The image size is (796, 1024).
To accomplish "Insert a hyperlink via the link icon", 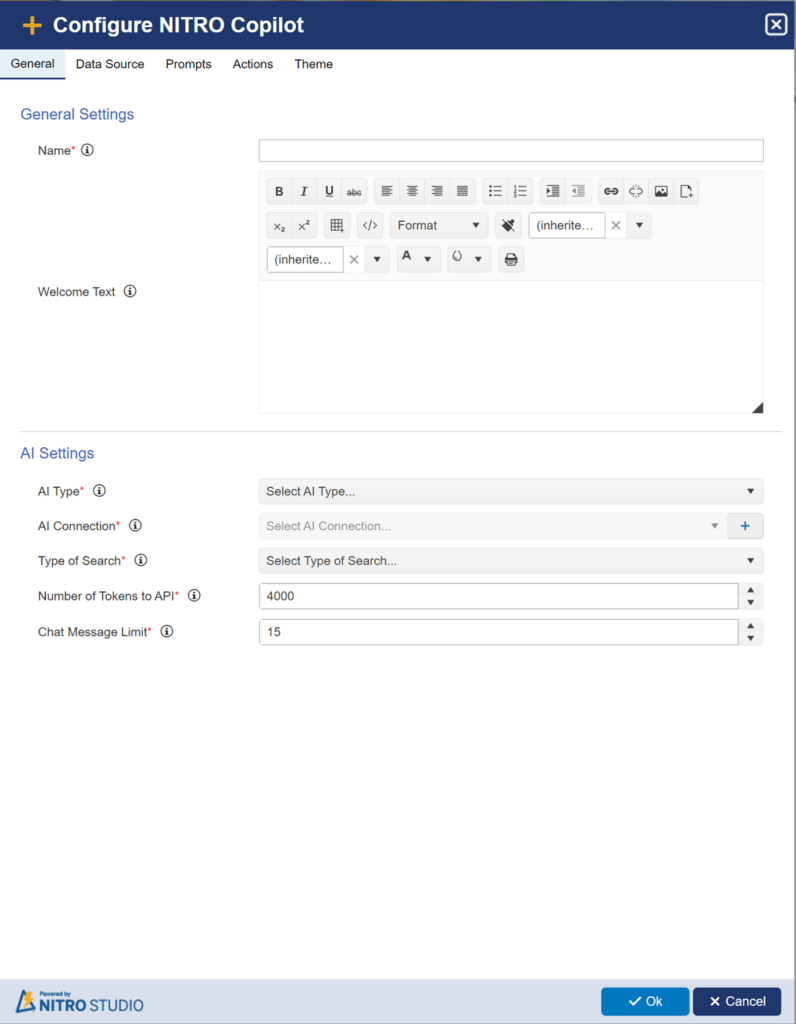I will (x=611, y=191).
